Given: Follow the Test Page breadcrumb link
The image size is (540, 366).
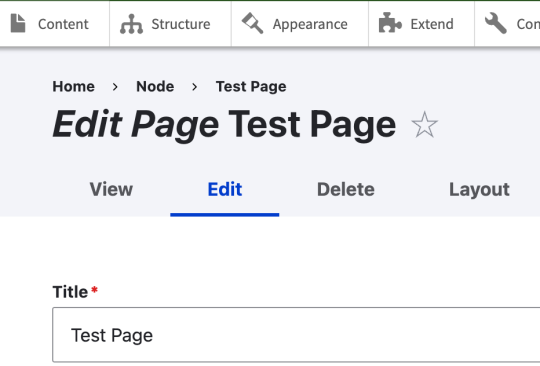Looking at the screenshot, I should click(x=251, y=87).
